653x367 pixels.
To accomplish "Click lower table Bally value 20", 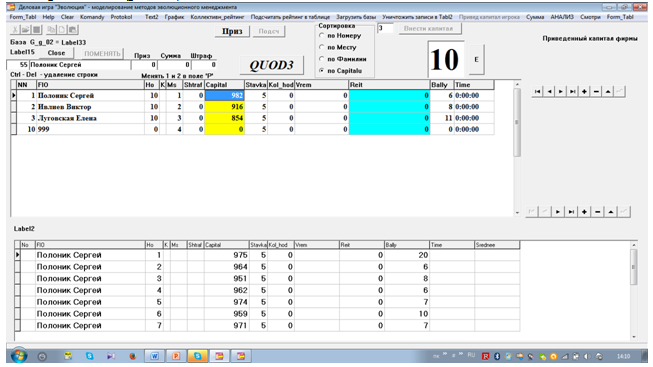I will tap(406, 255).
